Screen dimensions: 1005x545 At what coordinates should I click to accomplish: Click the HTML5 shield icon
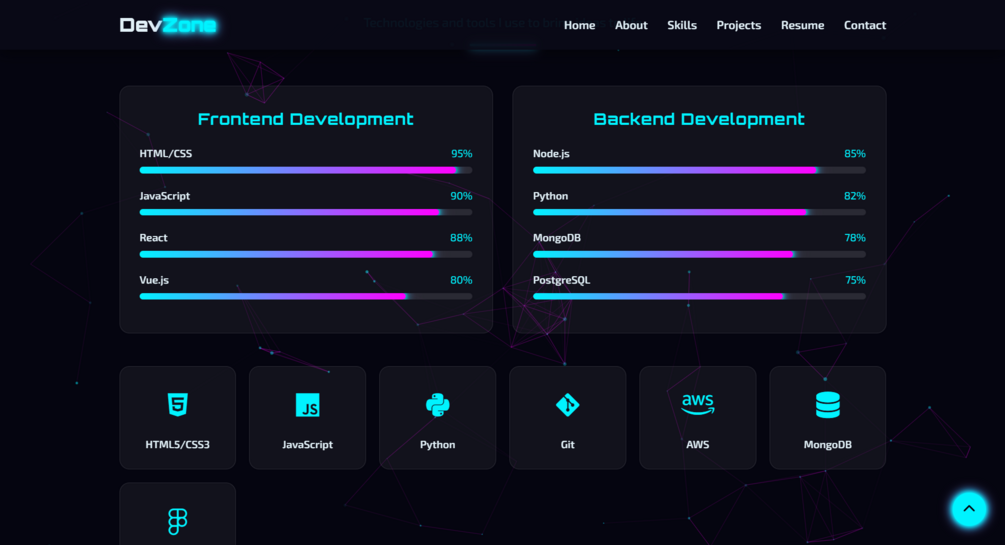click(178, 405)
